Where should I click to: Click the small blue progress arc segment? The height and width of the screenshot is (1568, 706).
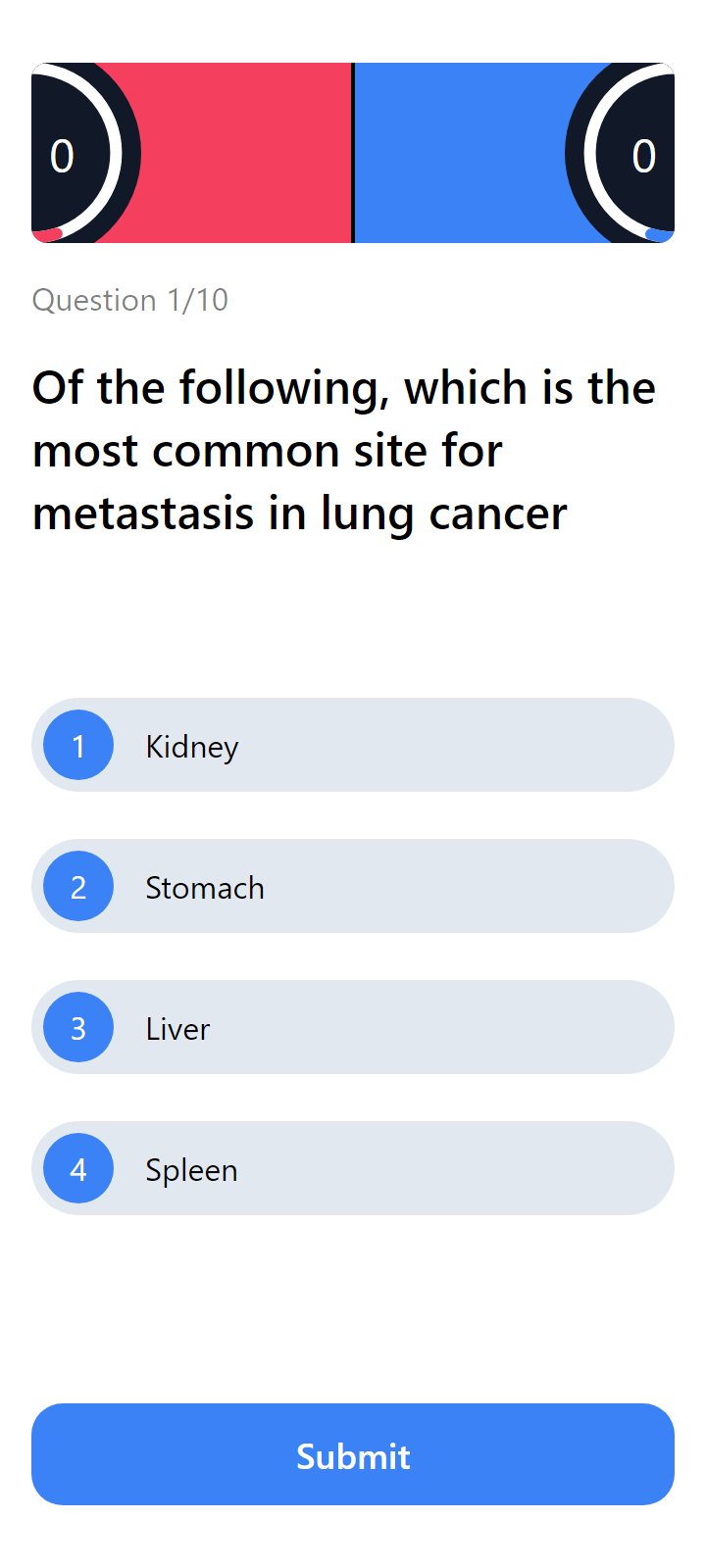coord(660,234)
